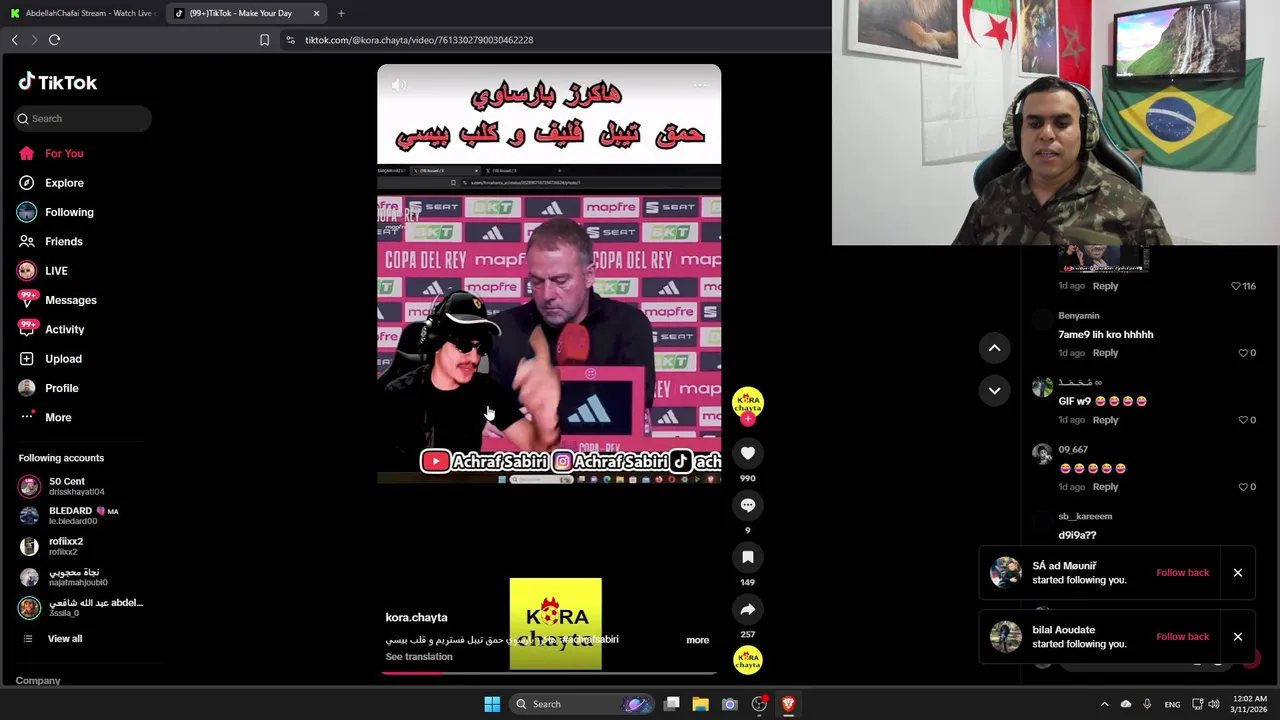Close the TikTok browser tab
The image size is (1280, 720).
point(317,13)
